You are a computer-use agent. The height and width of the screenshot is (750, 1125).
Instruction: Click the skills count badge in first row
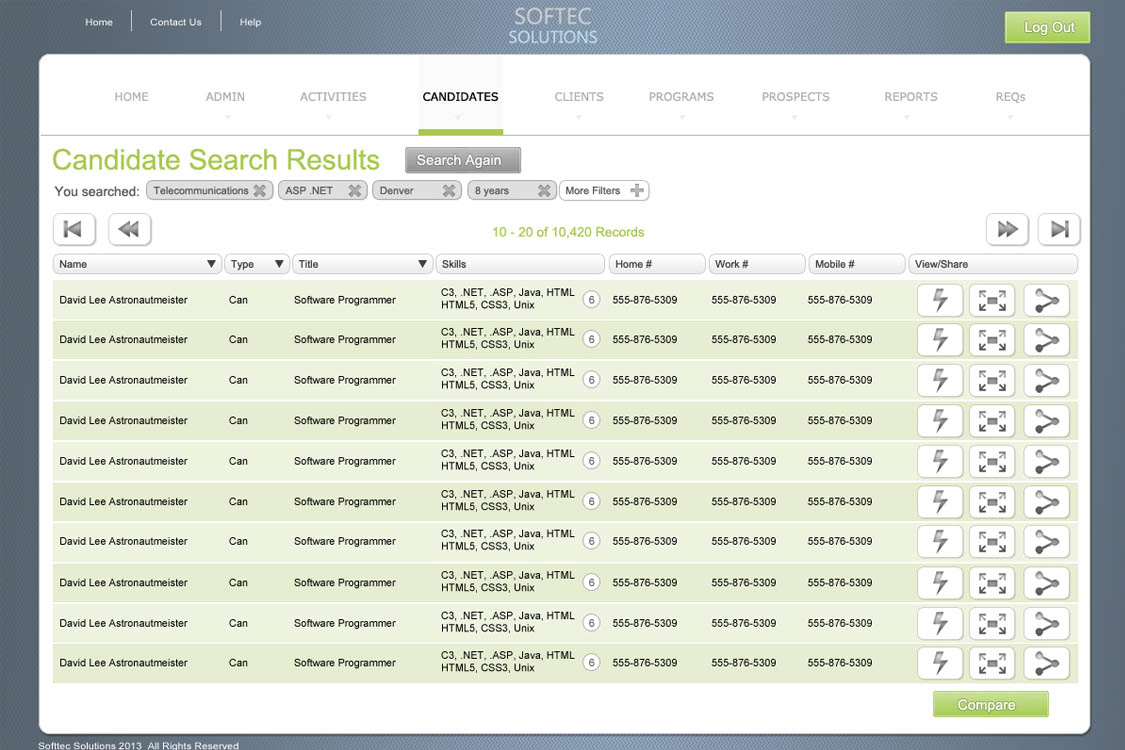point(591,300)
